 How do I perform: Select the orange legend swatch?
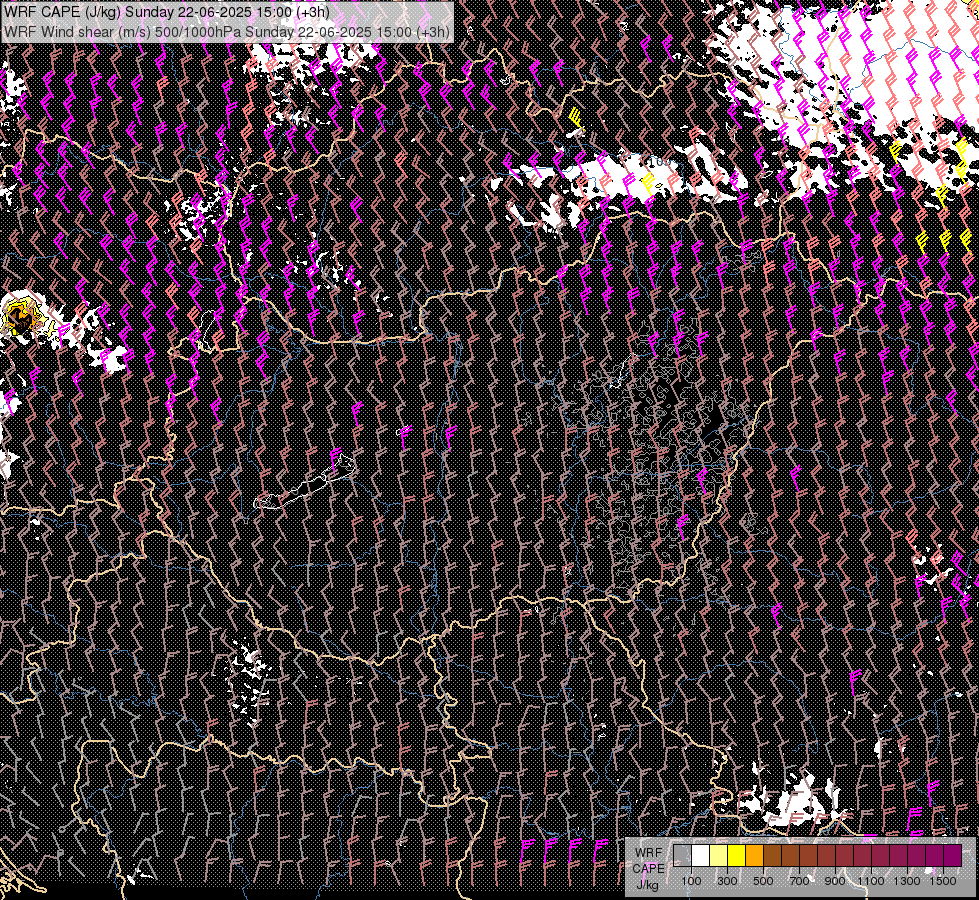pyautogui.click(x=754, y=856)
